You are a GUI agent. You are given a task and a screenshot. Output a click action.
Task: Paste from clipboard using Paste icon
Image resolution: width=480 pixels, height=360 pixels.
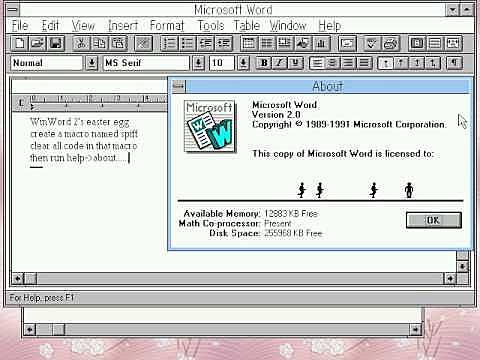(118, 43)
